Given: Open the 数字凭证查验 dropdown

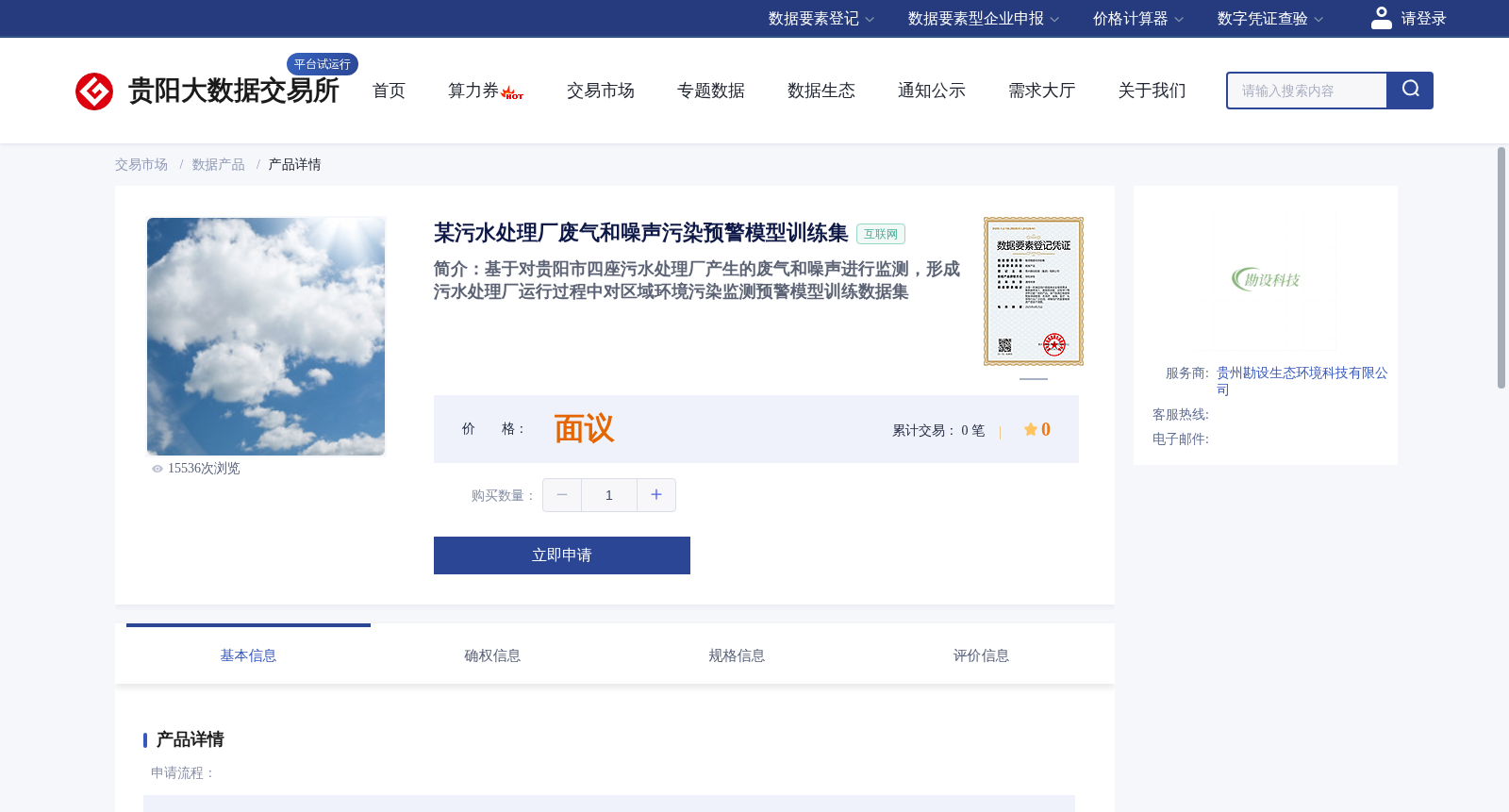Looking at the screenshot, I should pyautogui.click(x=1270, y=19).
